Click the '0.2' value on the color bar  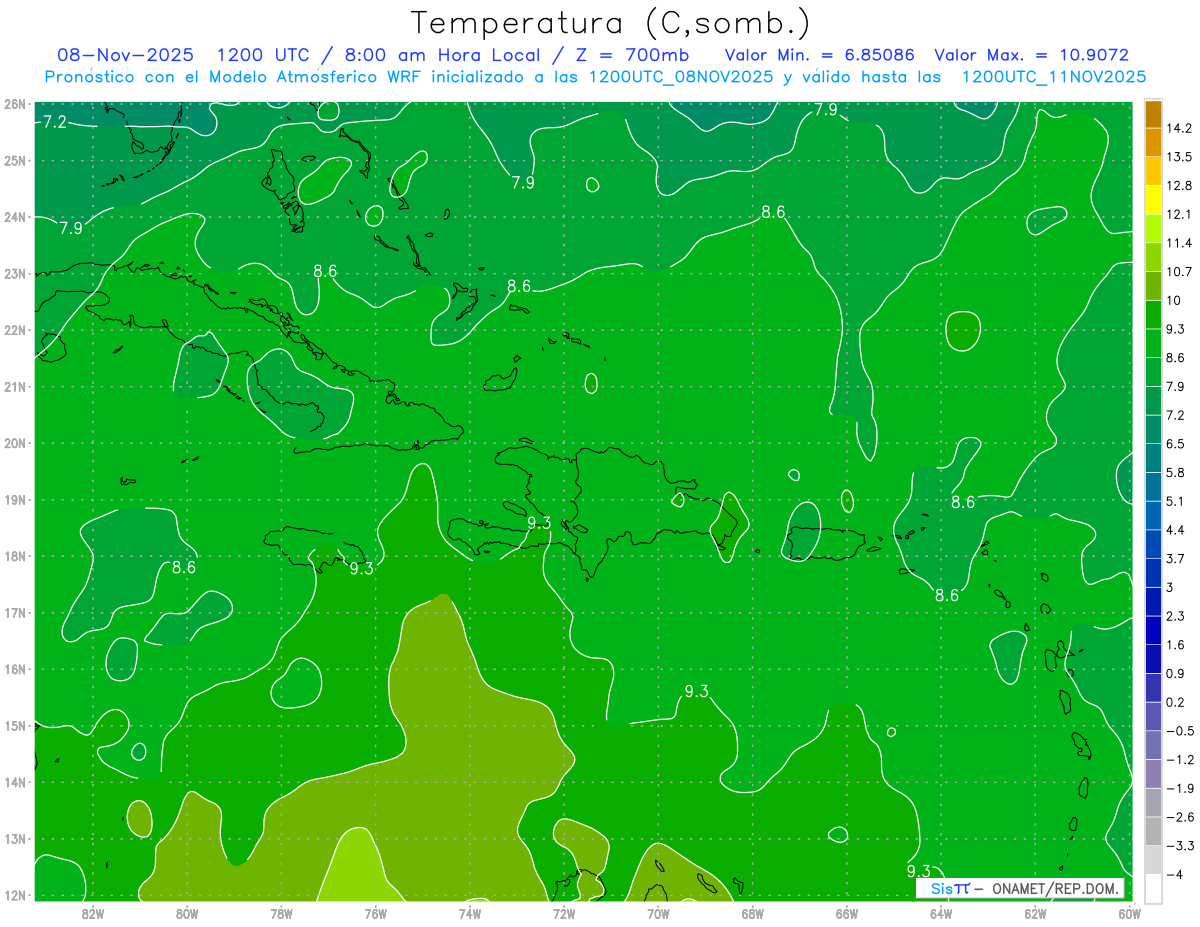pyautogui.click(x=1175, y=702)
